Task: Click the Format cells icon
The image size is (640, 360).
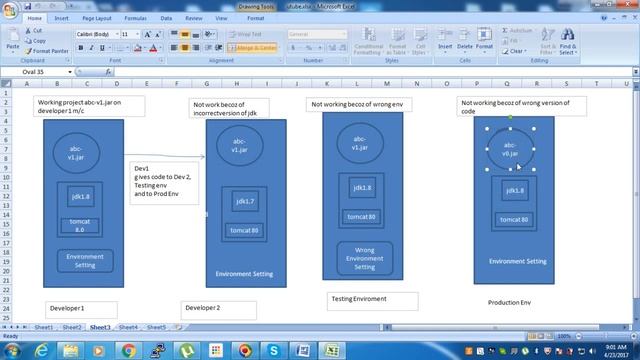Action: tap(484, 34)
